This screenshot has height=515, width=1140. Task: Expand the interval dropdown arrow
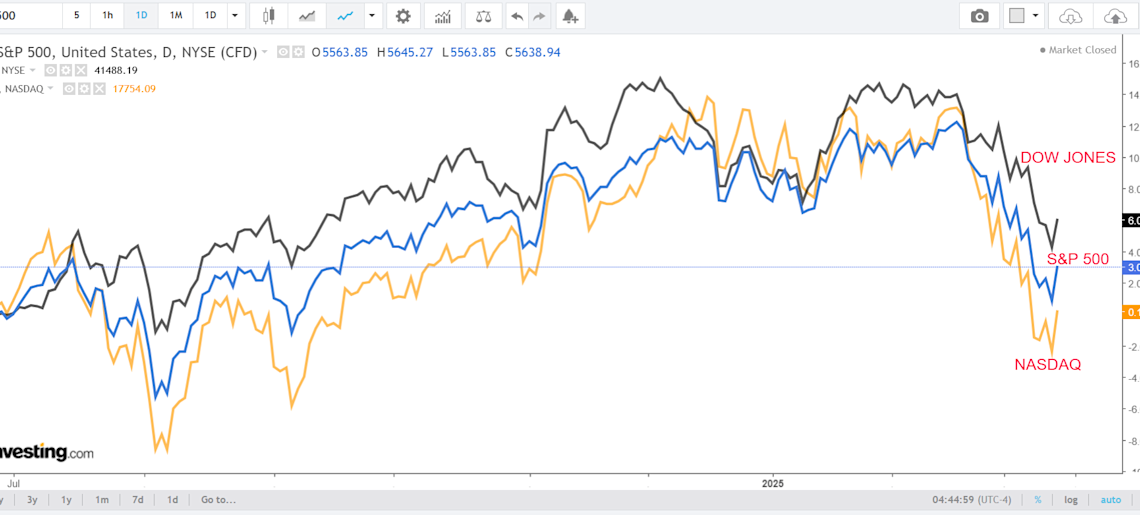tap(234, 15)
